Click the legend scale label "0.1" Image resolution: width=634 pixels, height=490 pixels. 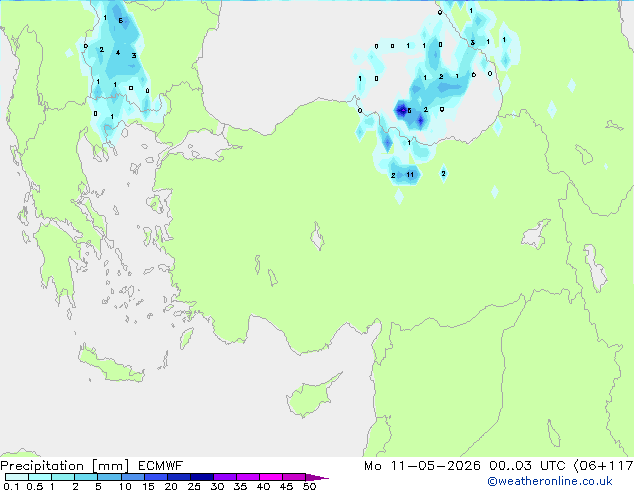(11, 486)
